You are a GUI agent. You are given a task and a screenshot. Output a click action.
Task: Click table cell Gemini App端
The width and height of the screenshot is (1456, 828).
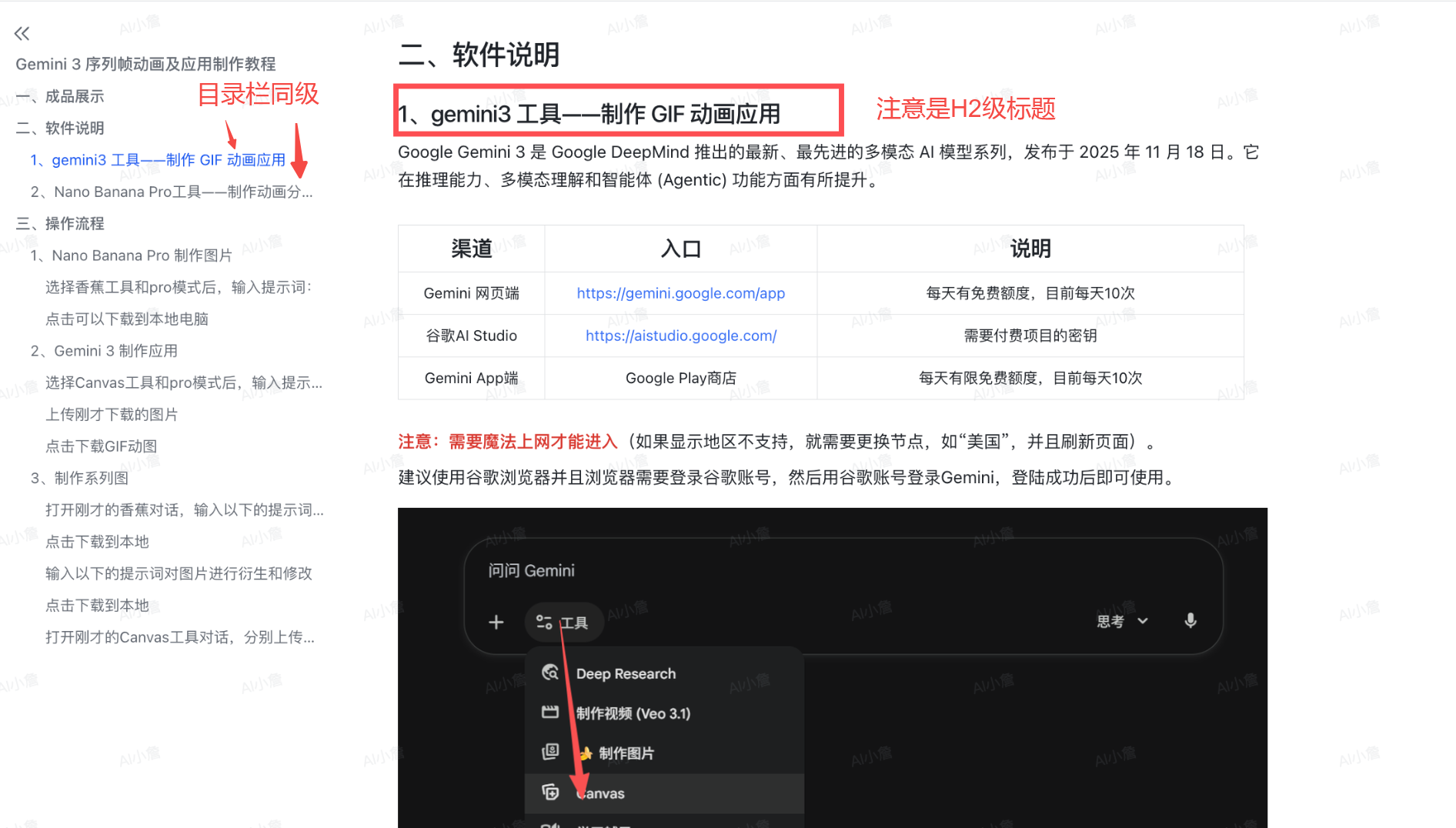(471, 378)
